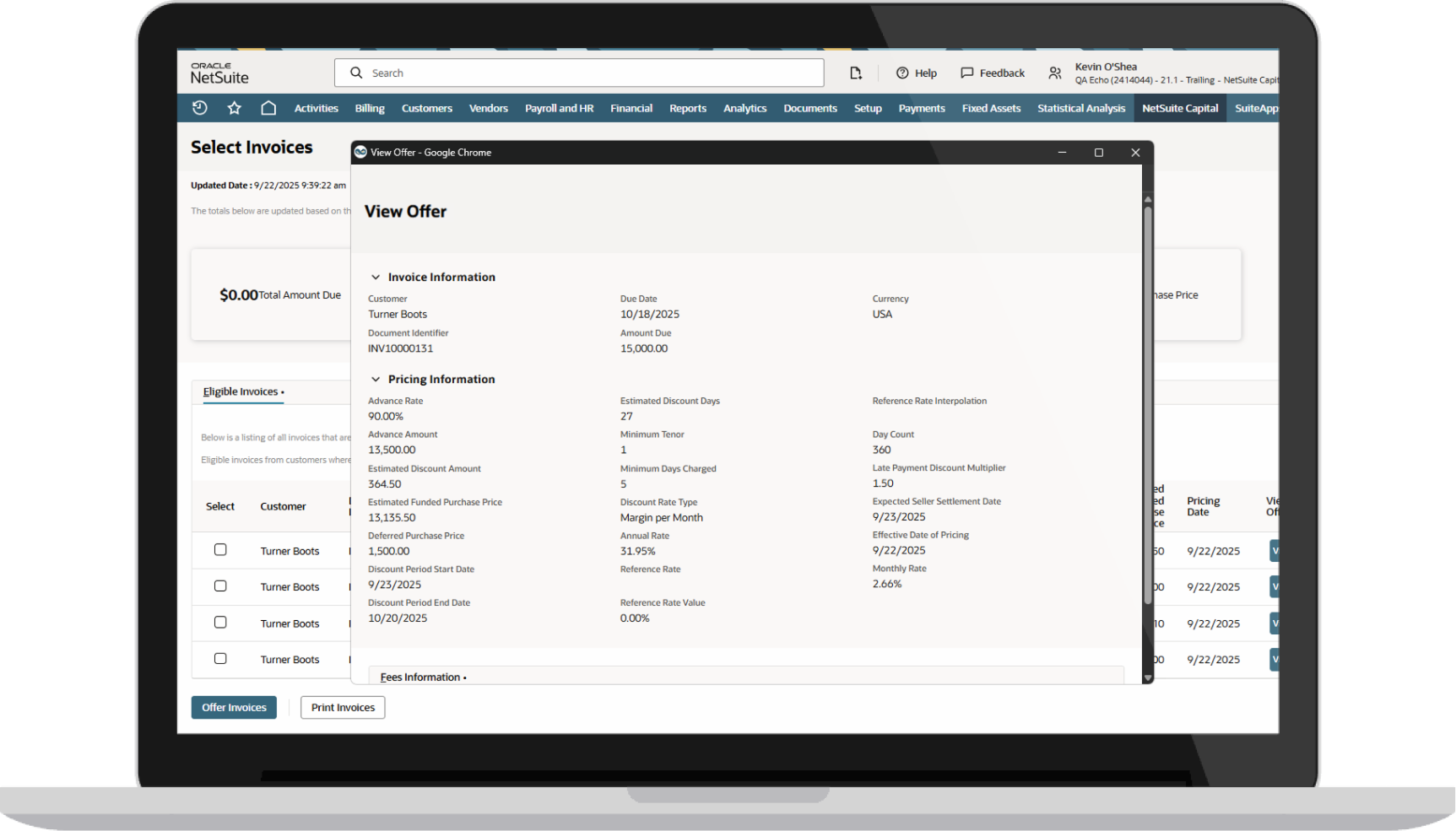Click the View Offer popup vertical scrollbar
This screenshot has width=1456, height=831.
pos(1147,405)
